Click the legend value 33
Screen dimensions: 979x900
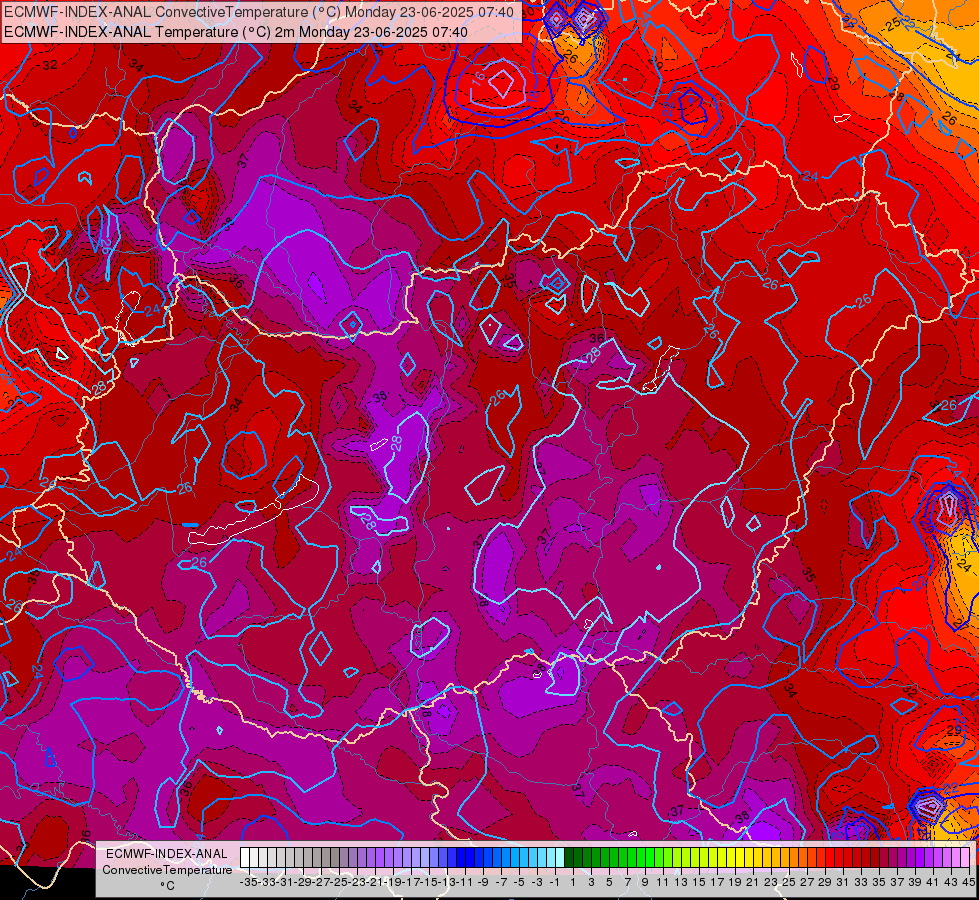[x=862, y=882]
